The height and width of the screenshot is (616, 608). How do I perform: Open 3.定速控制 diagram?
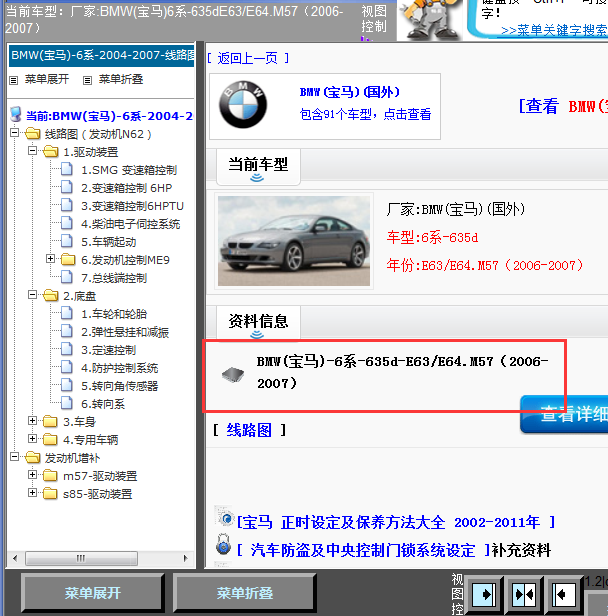tap(108, 350)
